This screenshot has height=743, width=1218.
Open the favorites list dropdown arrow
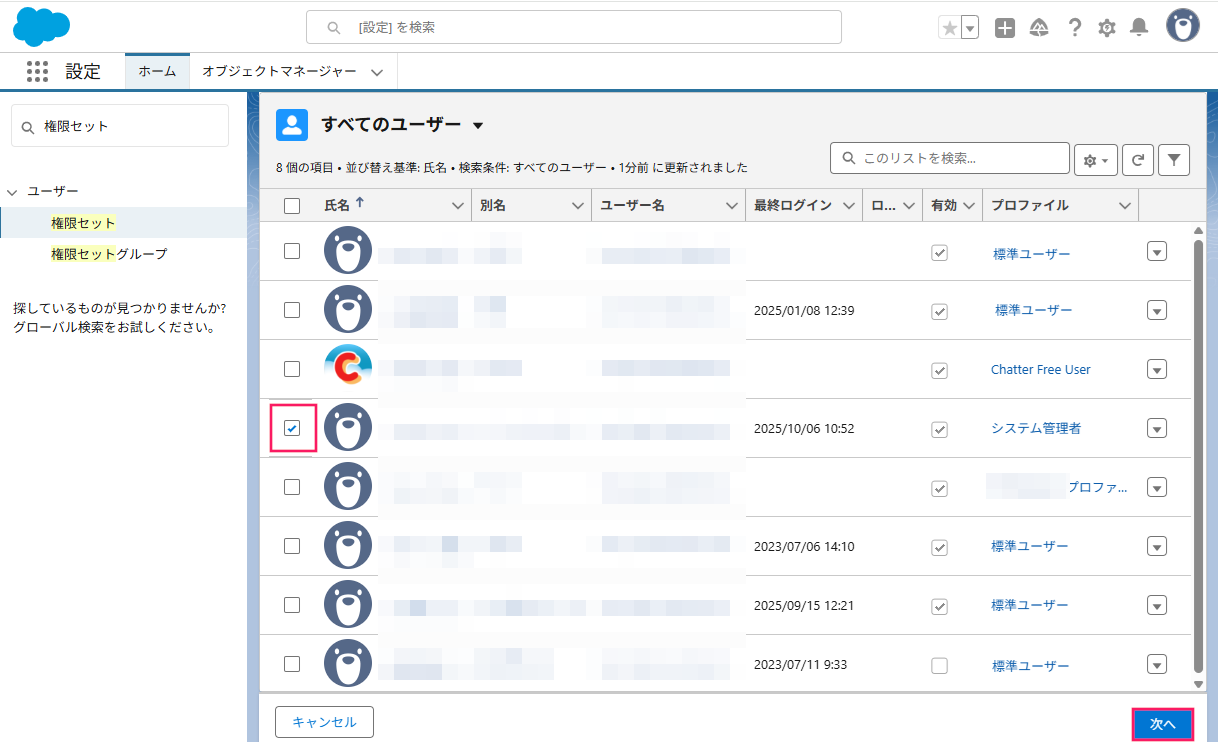coord(969,28)
